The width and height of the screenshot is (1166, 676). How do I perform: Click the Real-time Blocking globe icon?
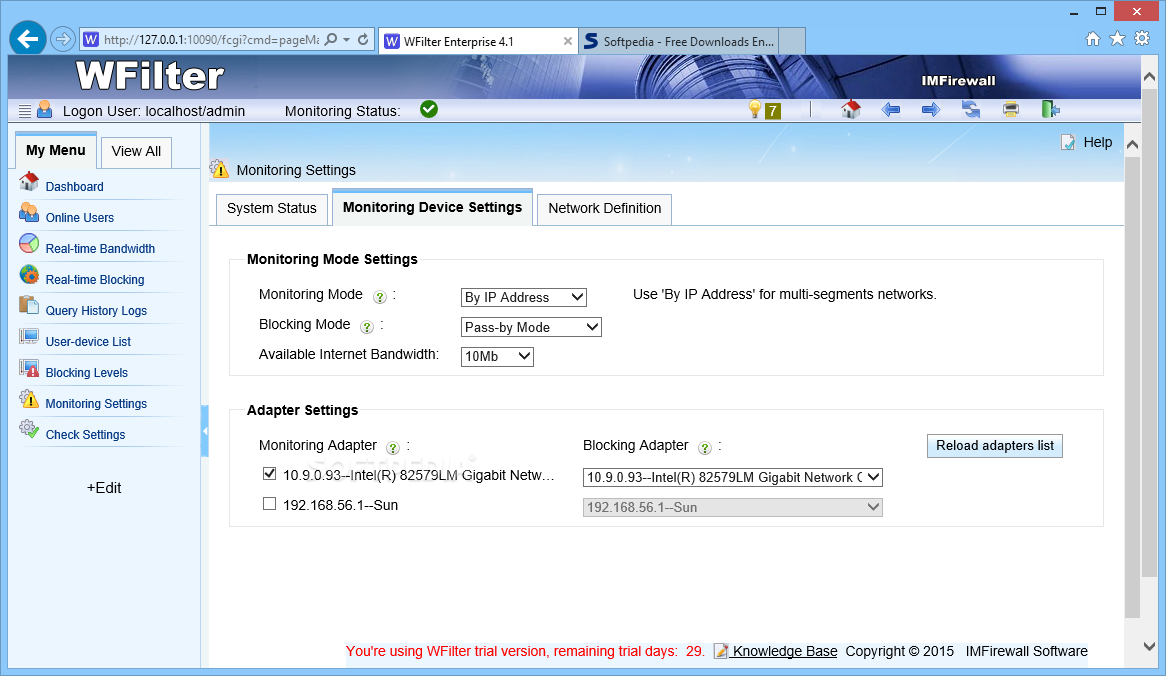(x=29, y=275)
